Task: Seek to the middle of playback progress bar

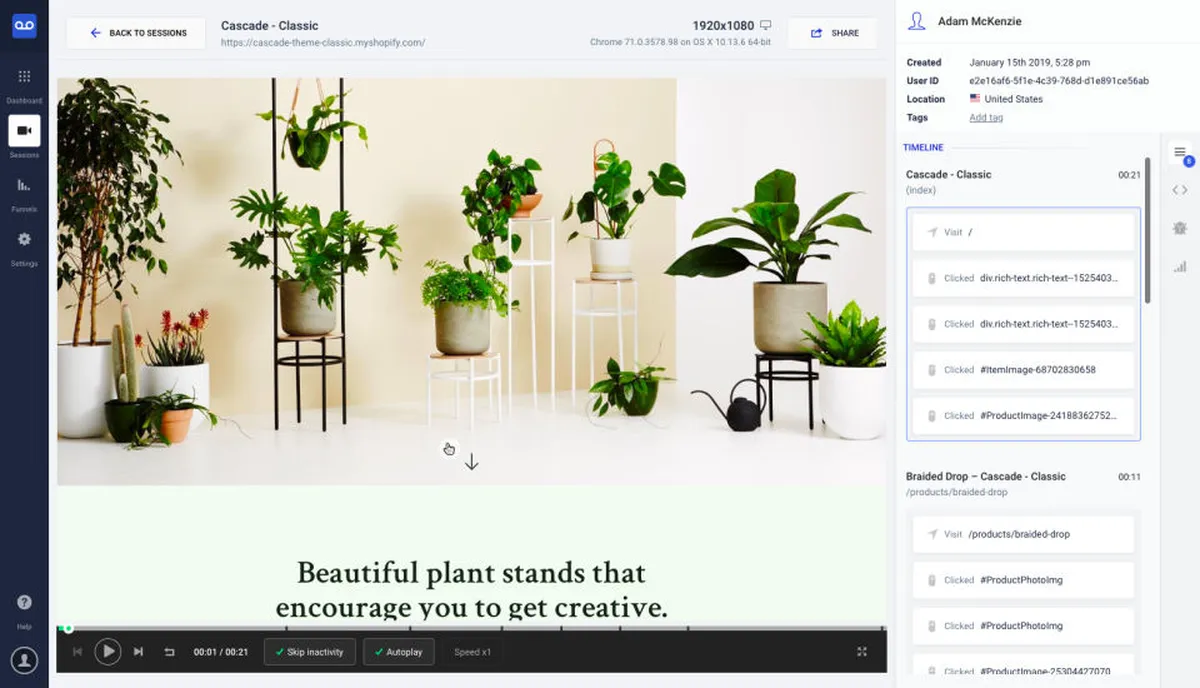Action: tap(472, 629)
